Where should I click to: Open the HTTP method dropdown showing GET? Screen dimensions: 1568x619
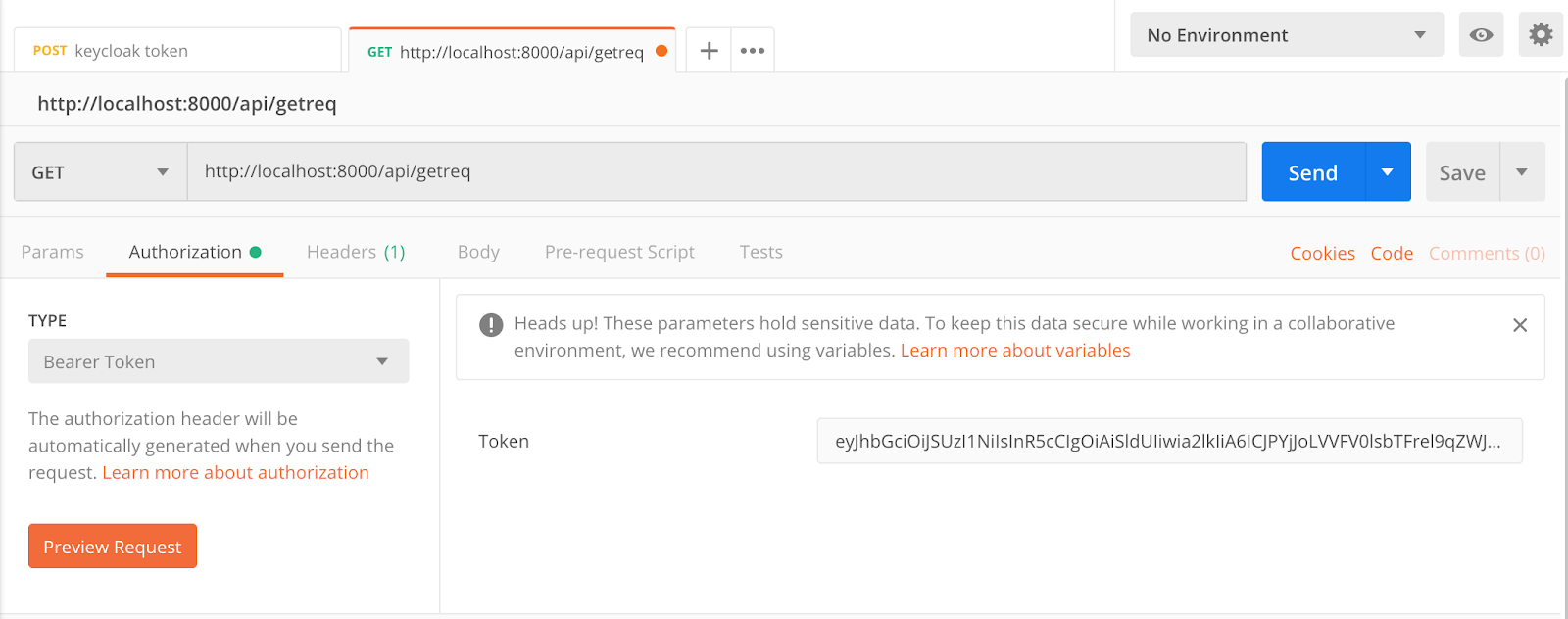coord(99,171)
